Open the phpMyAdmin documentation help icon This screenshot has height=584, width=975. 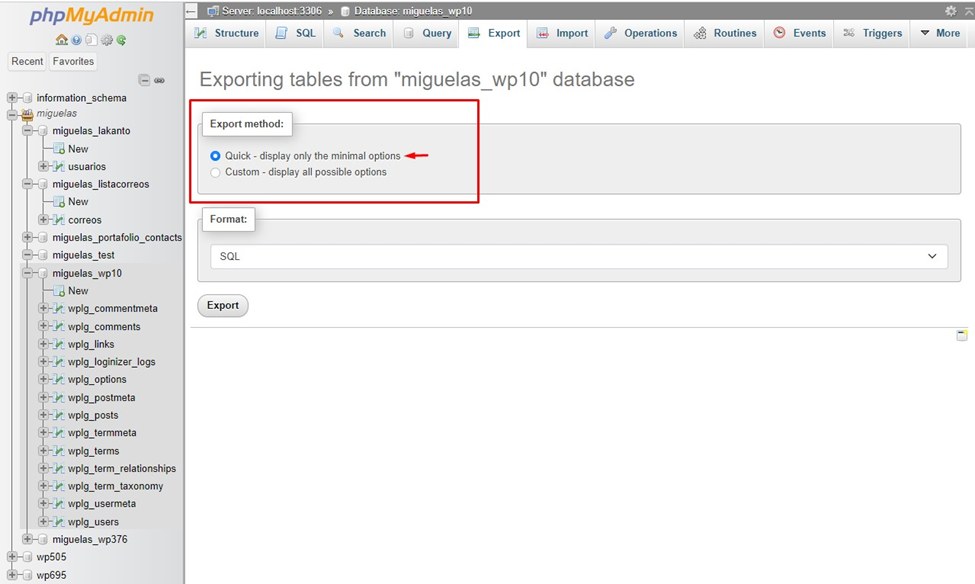point(76,40)
